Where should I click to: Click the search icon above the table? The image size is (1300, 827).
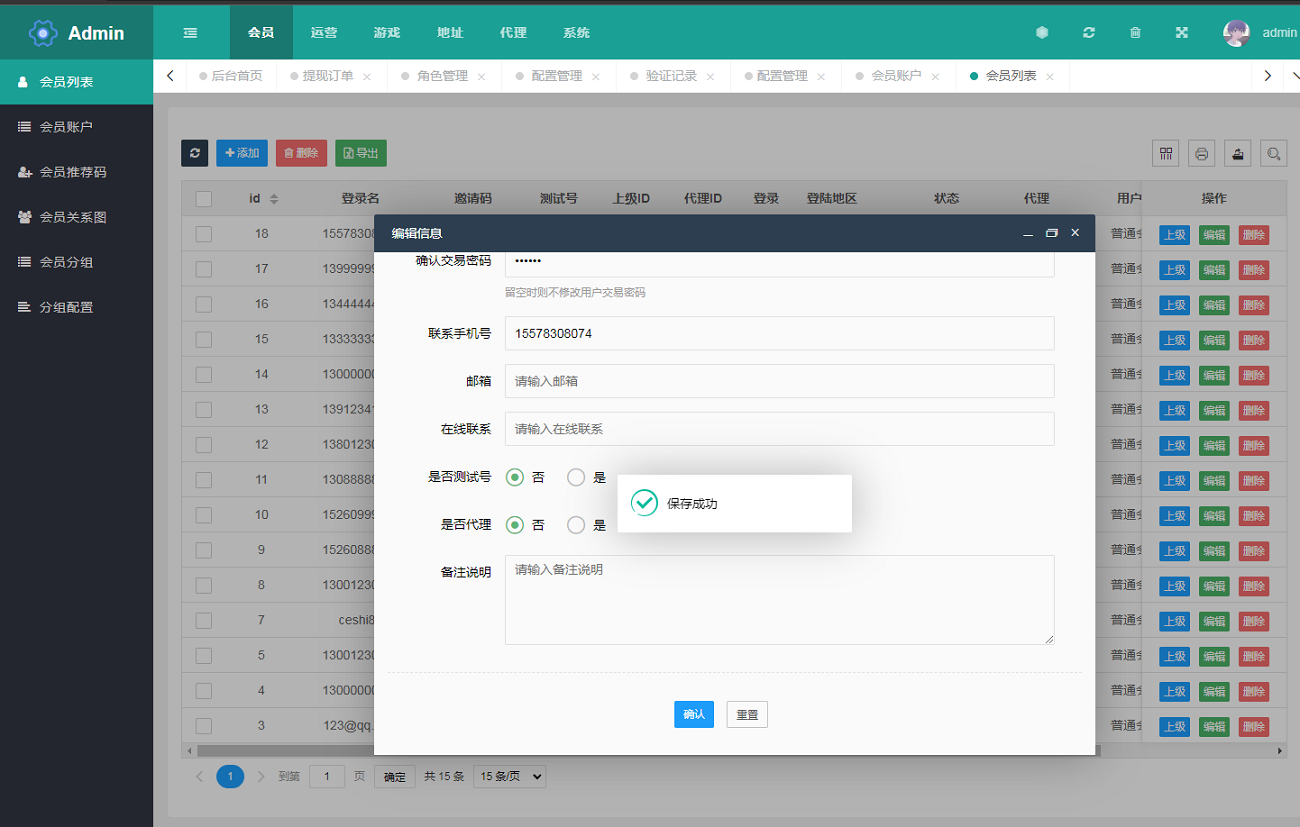coord(1273,153)
